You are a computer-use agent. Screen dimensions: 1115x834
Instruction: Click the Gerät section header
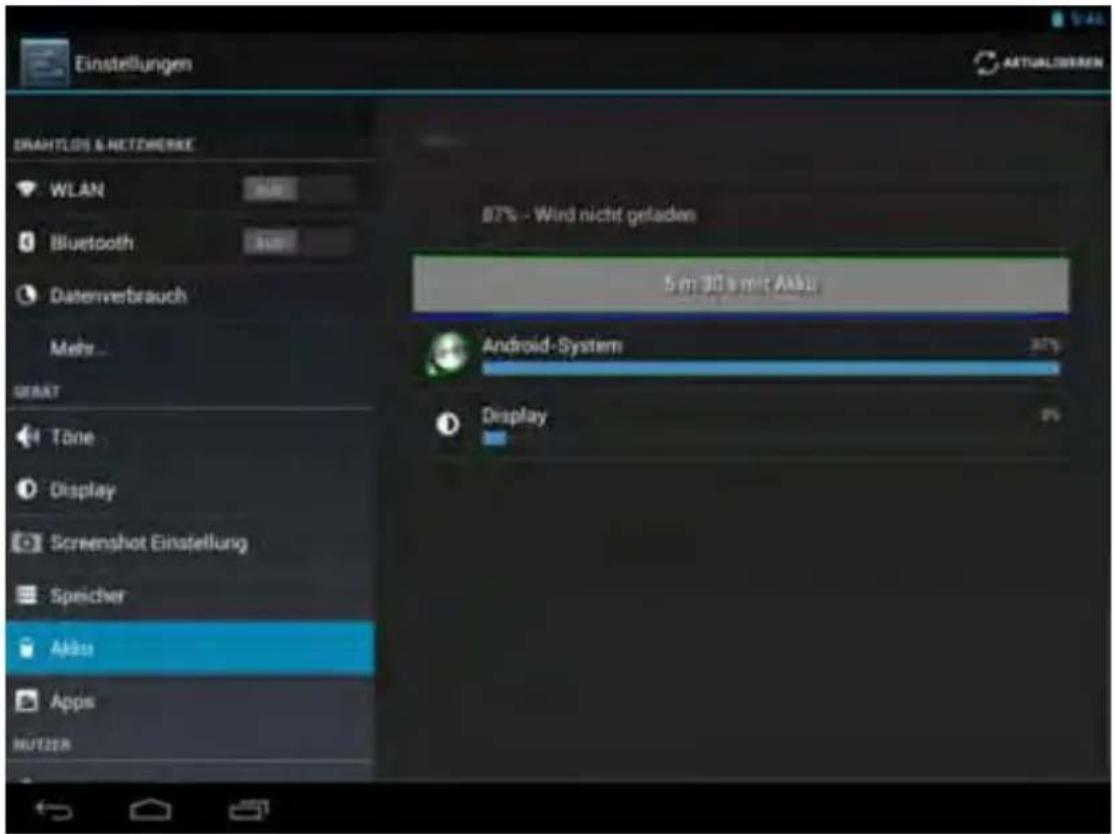pyautogui.click(x=36, y=392)
